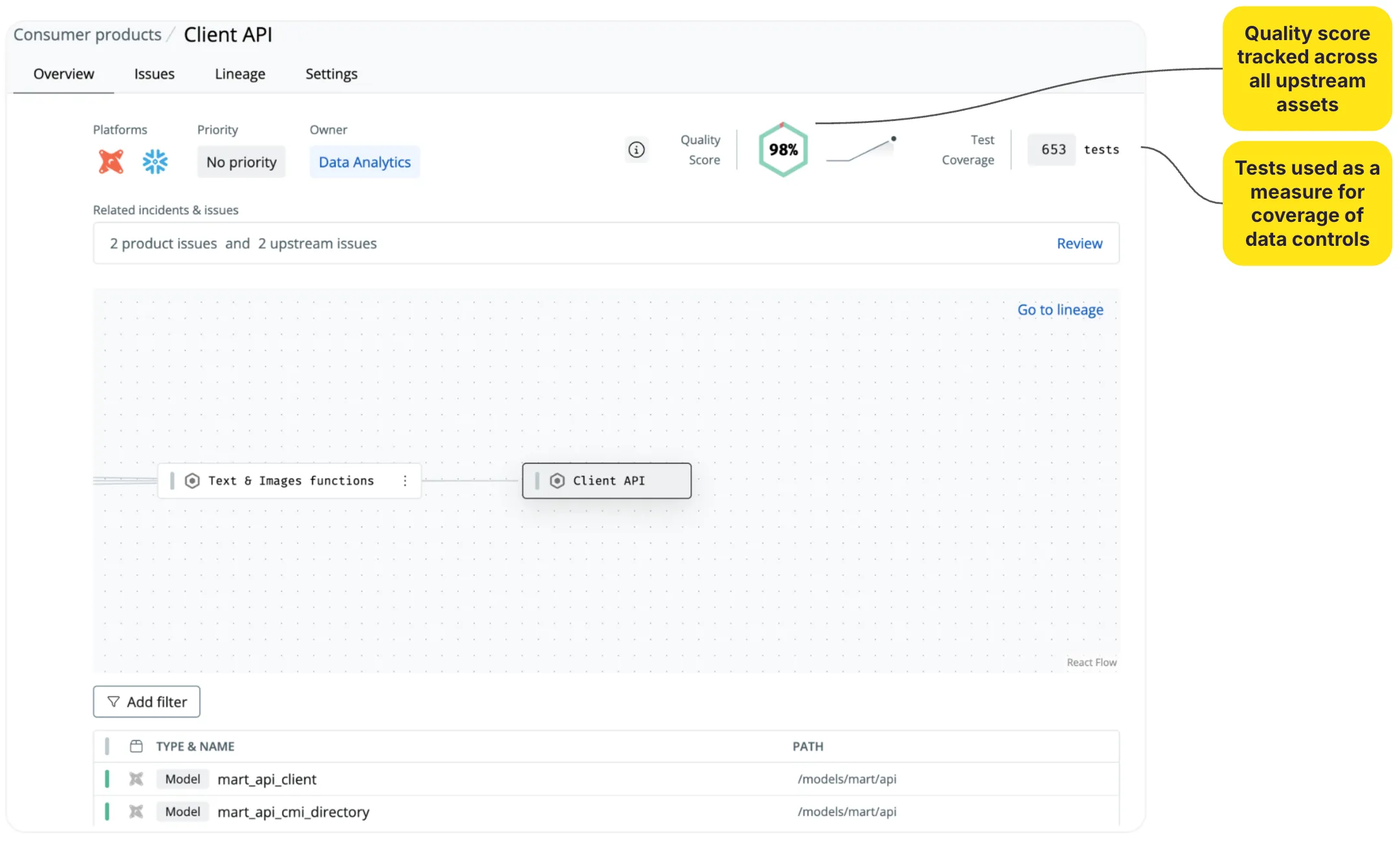Open Text & Images functions node menu
Screen dimensions: 1400x841
click(x=405, y=481)
